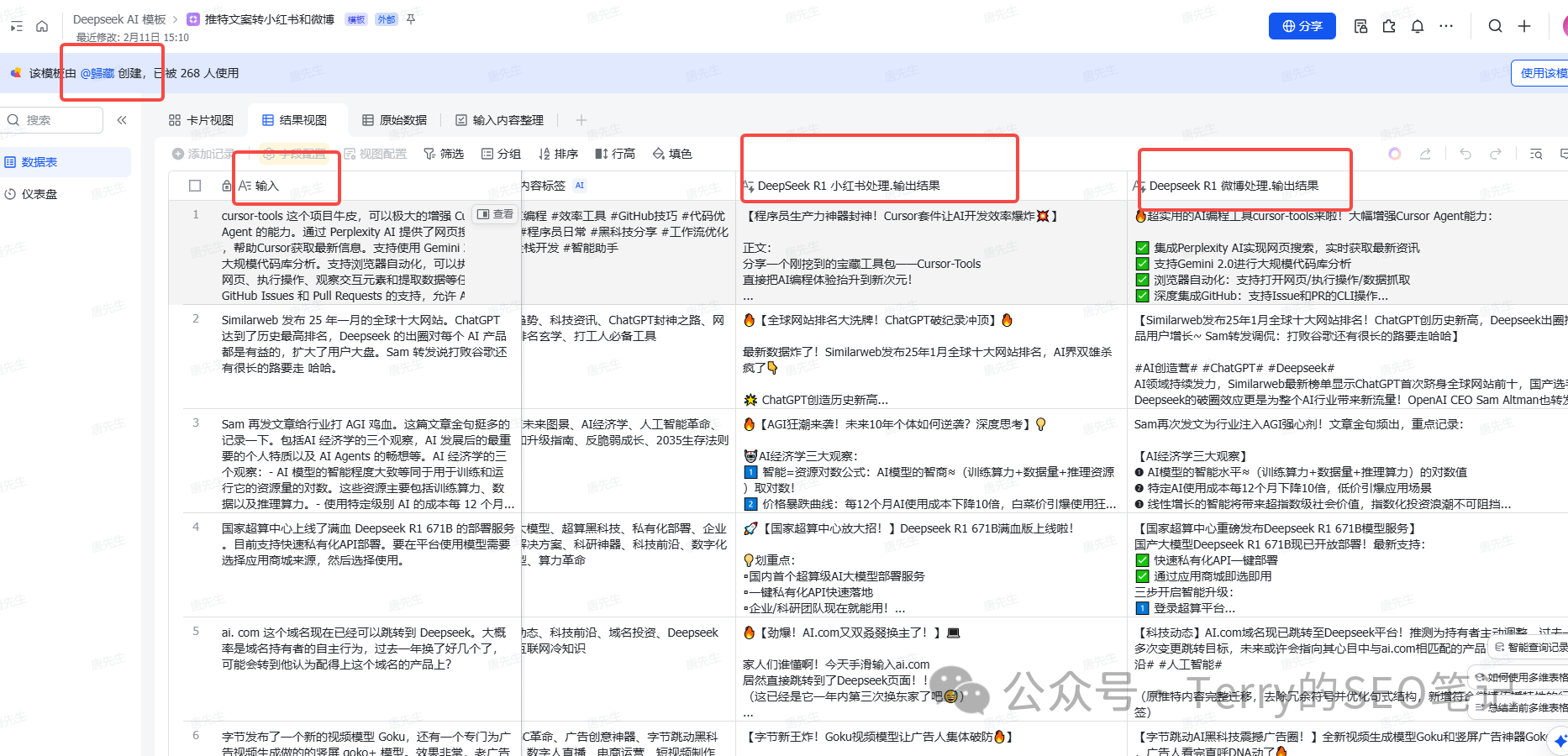Click the redo arrow in table toolbar
Screen dimensions: 1568x756
coord(1496,154)
